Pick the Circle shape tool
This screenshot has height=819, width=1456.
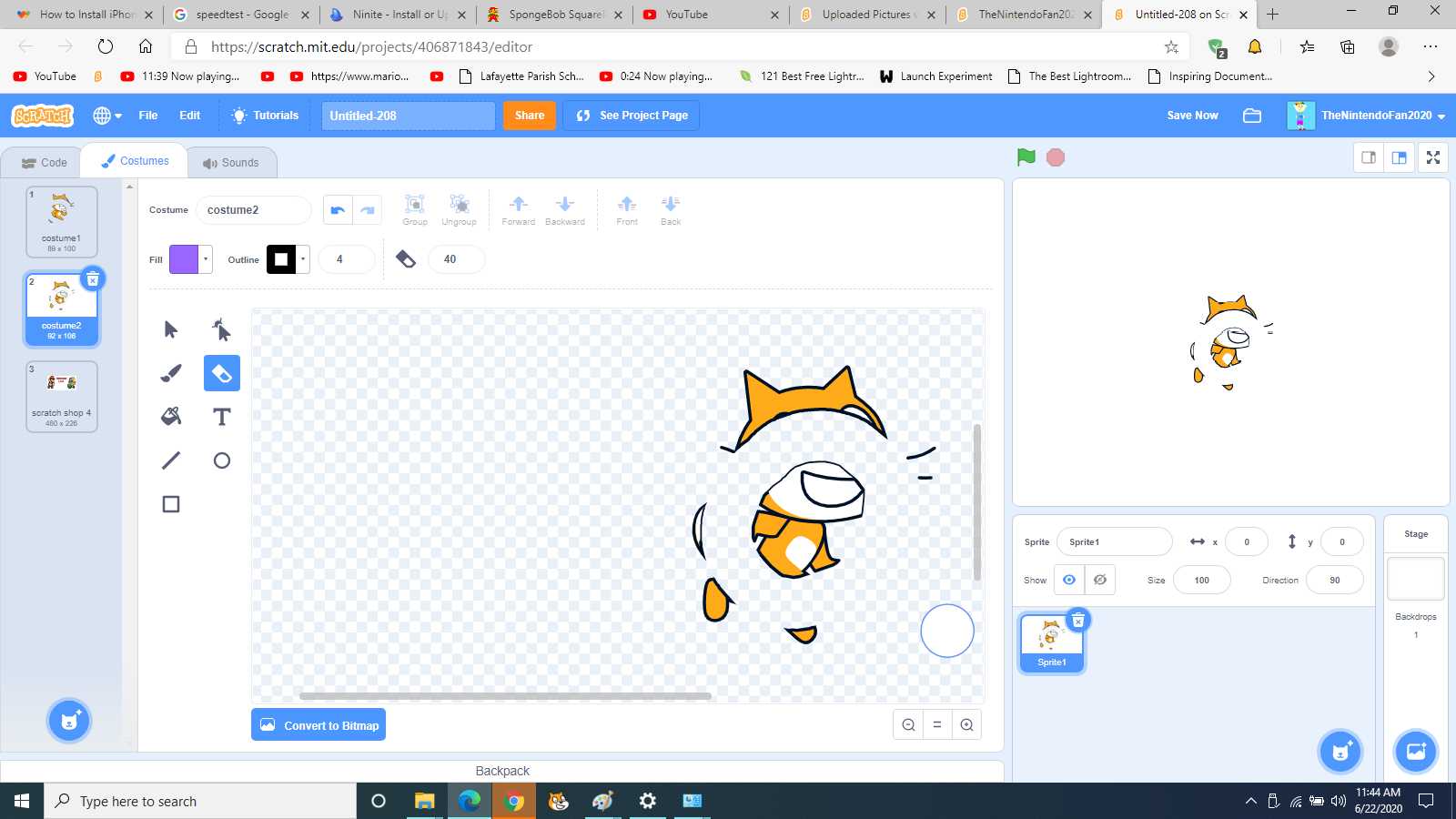[221, 460]
